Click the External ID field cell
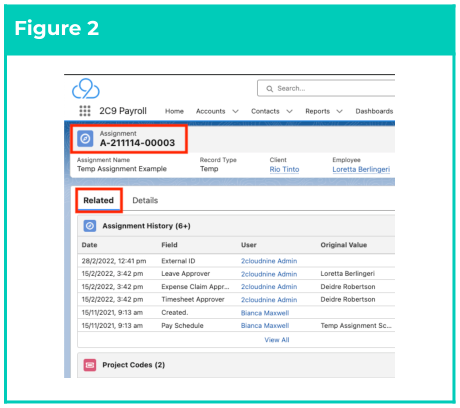Viewport: 460px width, 408px height. pyautogui.click(x=178, y=261)
